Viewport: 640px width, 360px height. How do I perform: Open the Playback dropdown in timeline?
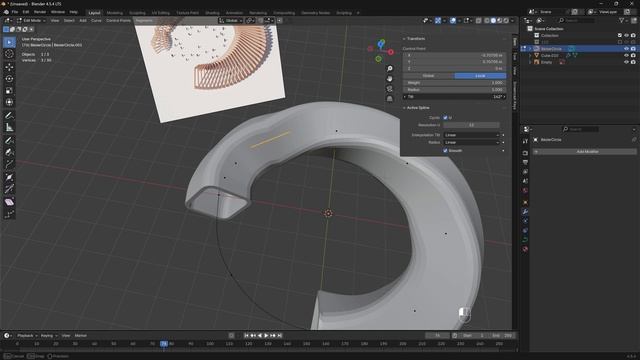point(27,336)
